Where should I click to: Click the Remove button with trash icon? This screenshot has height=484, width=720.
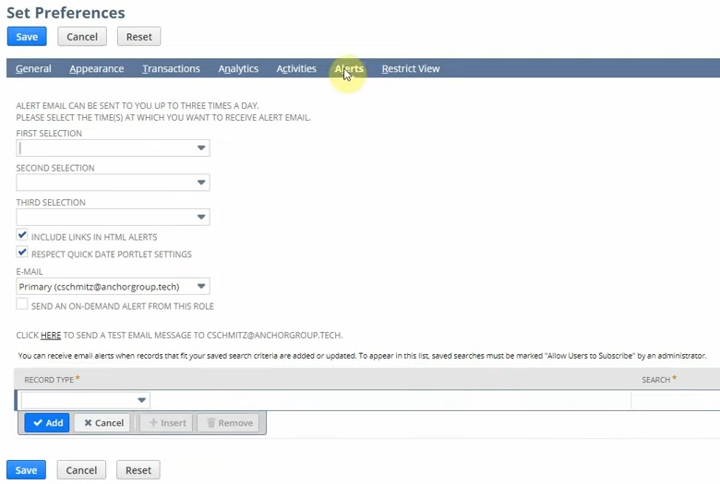229,423
